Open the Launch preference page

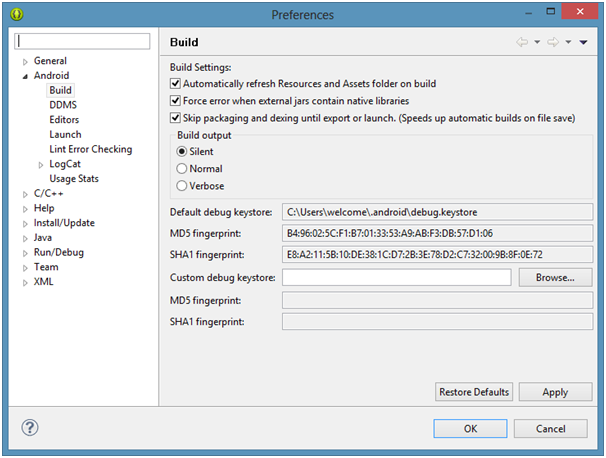(x=65, y=134)
